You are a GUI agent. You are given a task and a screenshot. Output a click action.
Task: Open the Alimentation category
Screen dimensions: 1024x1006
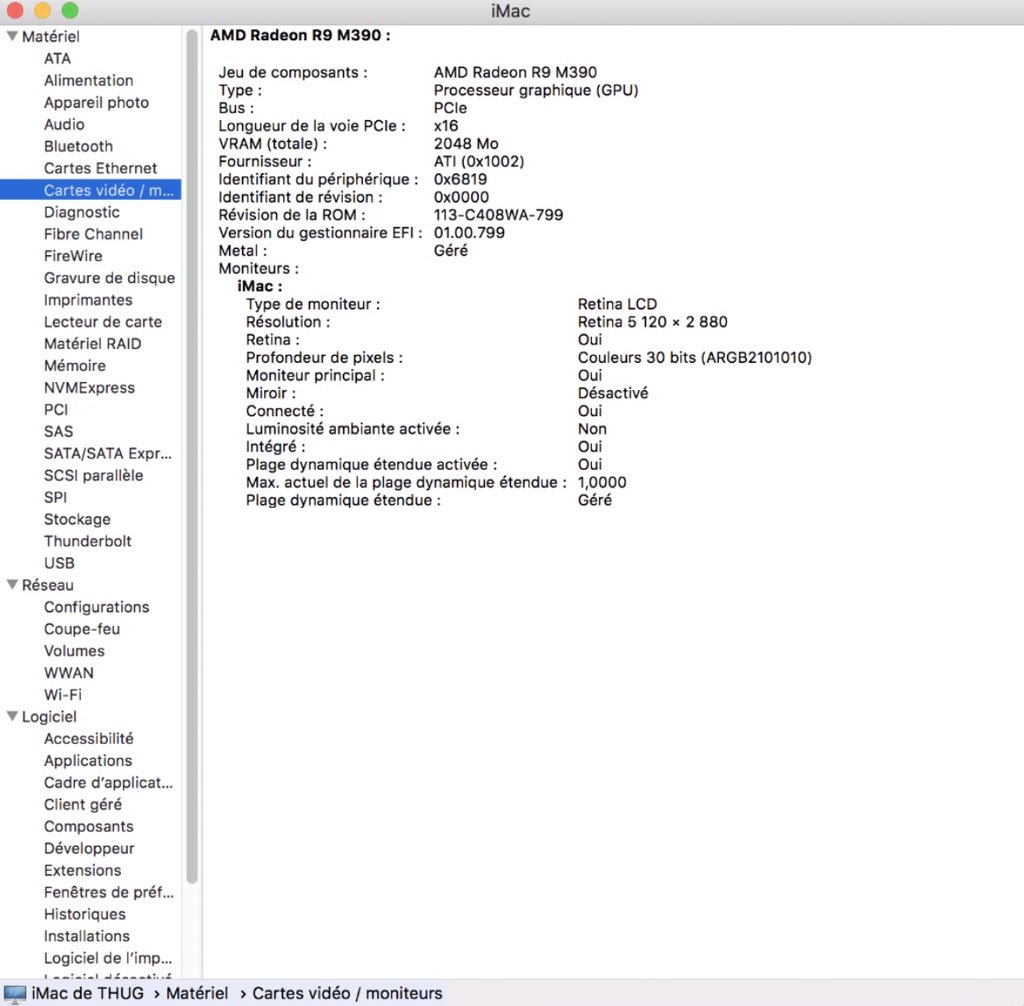89,80
